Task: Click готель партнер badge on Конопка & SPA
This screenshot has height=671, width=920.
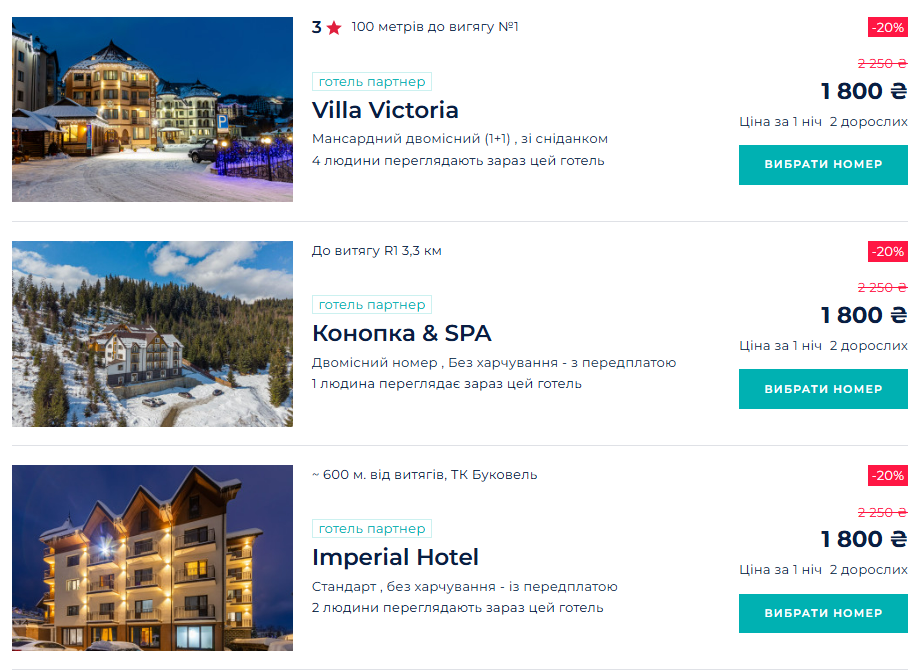Action: click(372, 305)
